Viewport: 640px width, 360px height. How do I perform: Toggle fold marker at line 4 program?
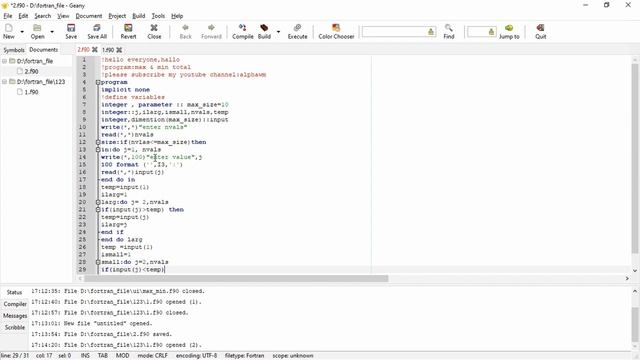point(98,82)
